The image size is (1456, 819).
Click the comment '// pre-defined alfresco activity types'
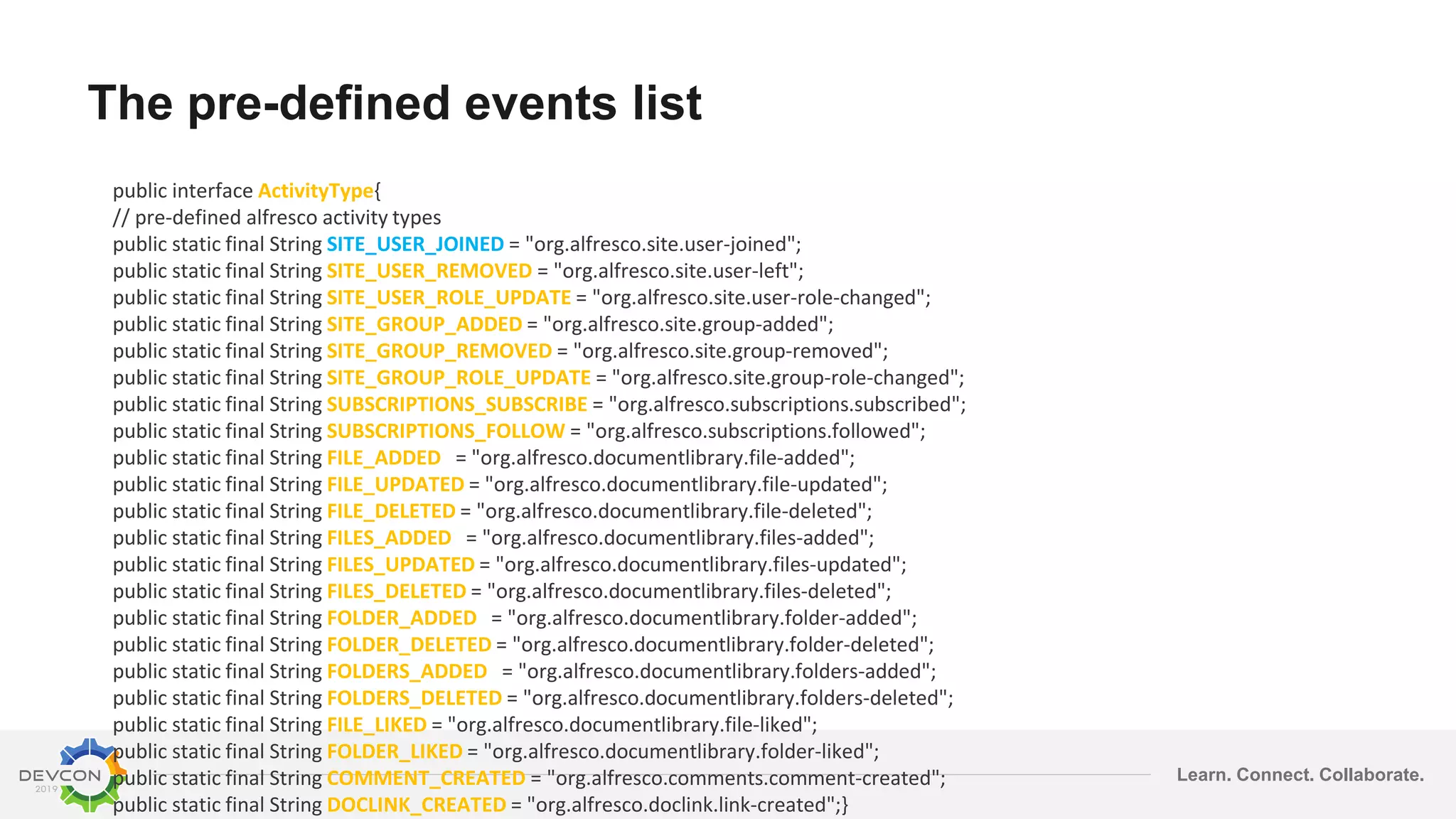(277, 218)
